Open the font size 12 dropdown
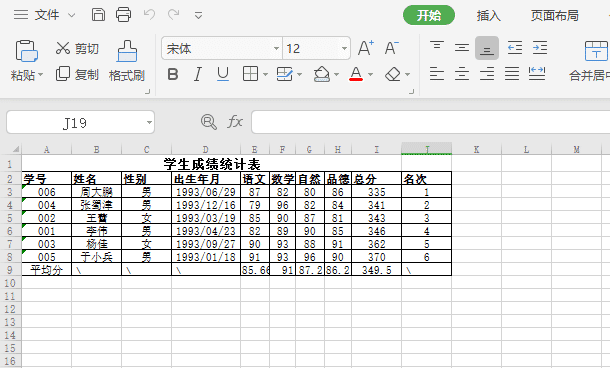Screen dimensions: 610x368 (x=344, y=49)
